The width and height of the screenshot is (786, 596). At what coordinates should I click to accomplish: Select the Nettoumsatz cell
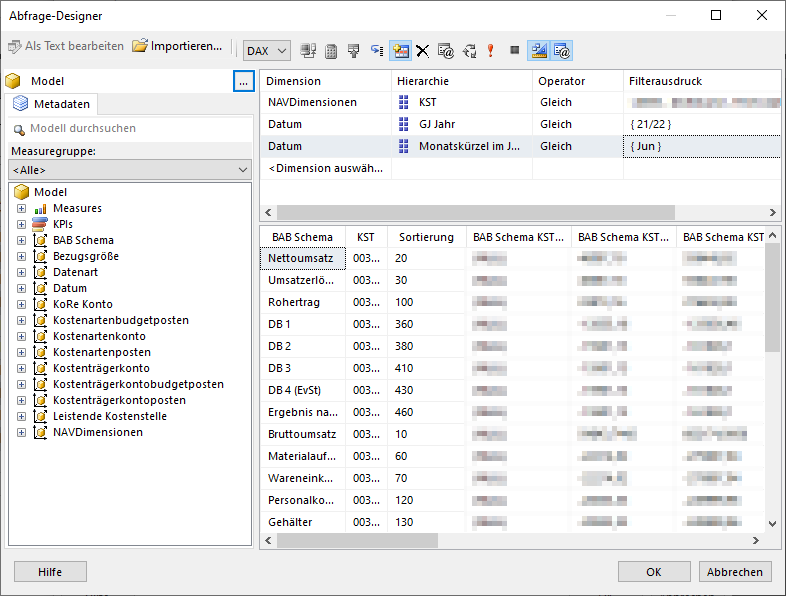(303, 258)
